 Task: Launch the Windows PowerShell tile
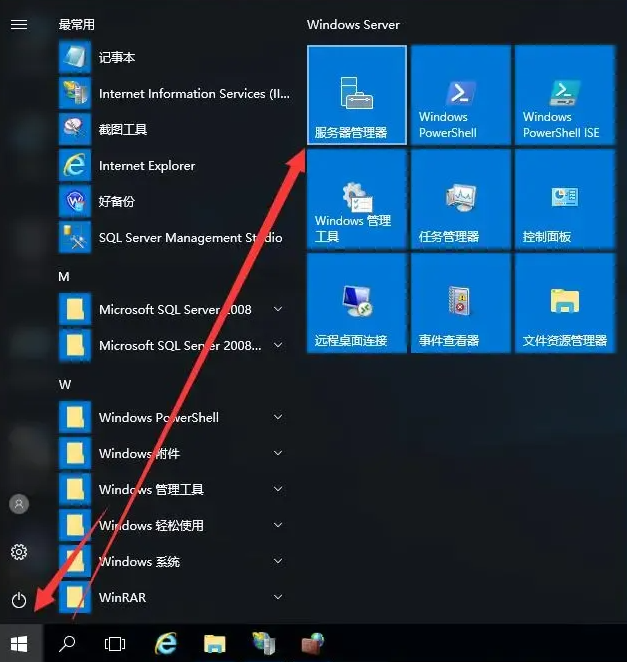(x=461, y=95)
